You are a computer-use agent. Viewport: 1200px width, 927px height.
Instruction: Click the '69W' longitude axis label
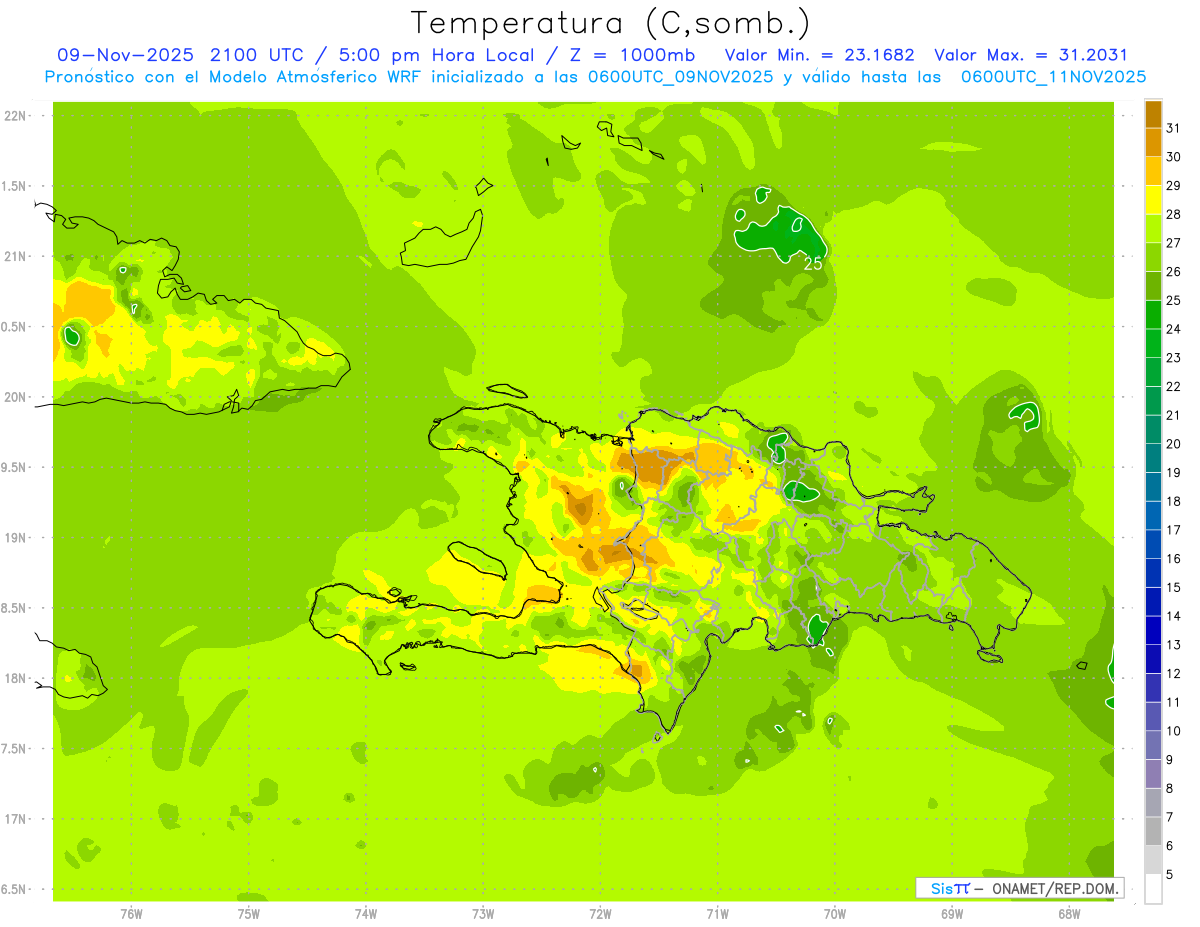coord(952,913)
